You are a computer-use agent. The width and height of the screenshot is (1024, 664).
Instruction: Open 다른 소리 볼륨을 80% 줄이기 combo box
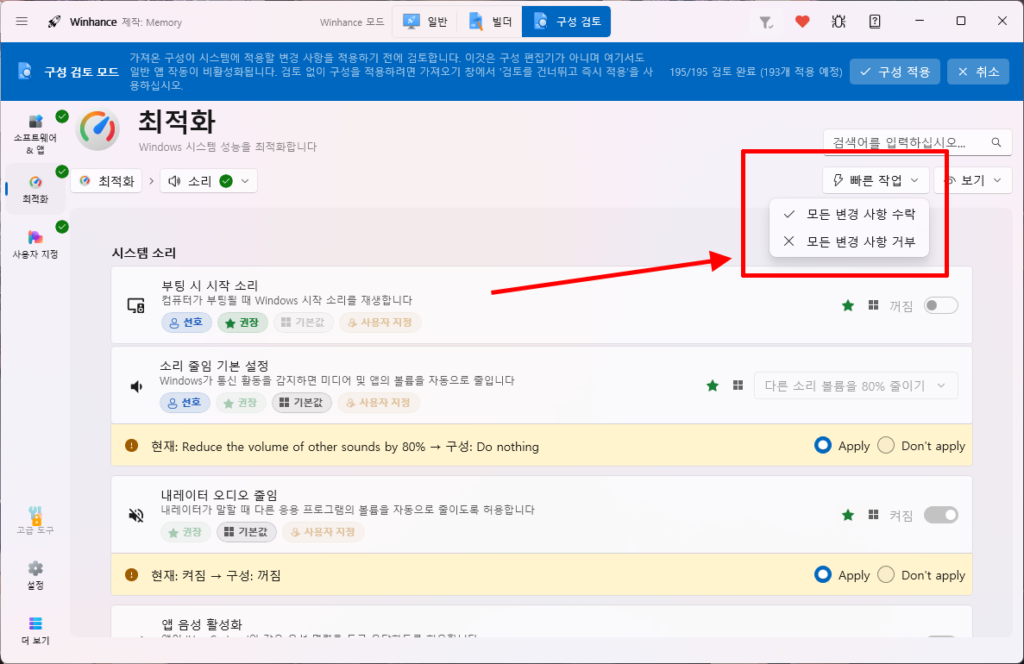point(856,386)
